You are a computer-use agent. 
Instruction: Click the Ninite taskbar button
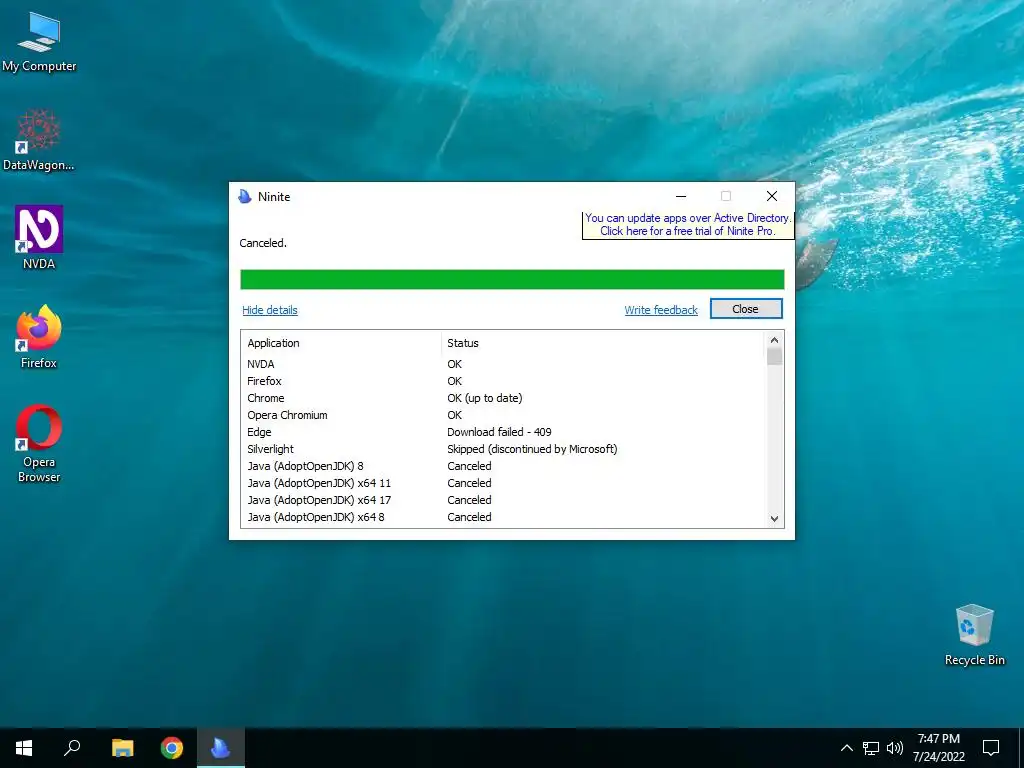click(x=221, y=748)
